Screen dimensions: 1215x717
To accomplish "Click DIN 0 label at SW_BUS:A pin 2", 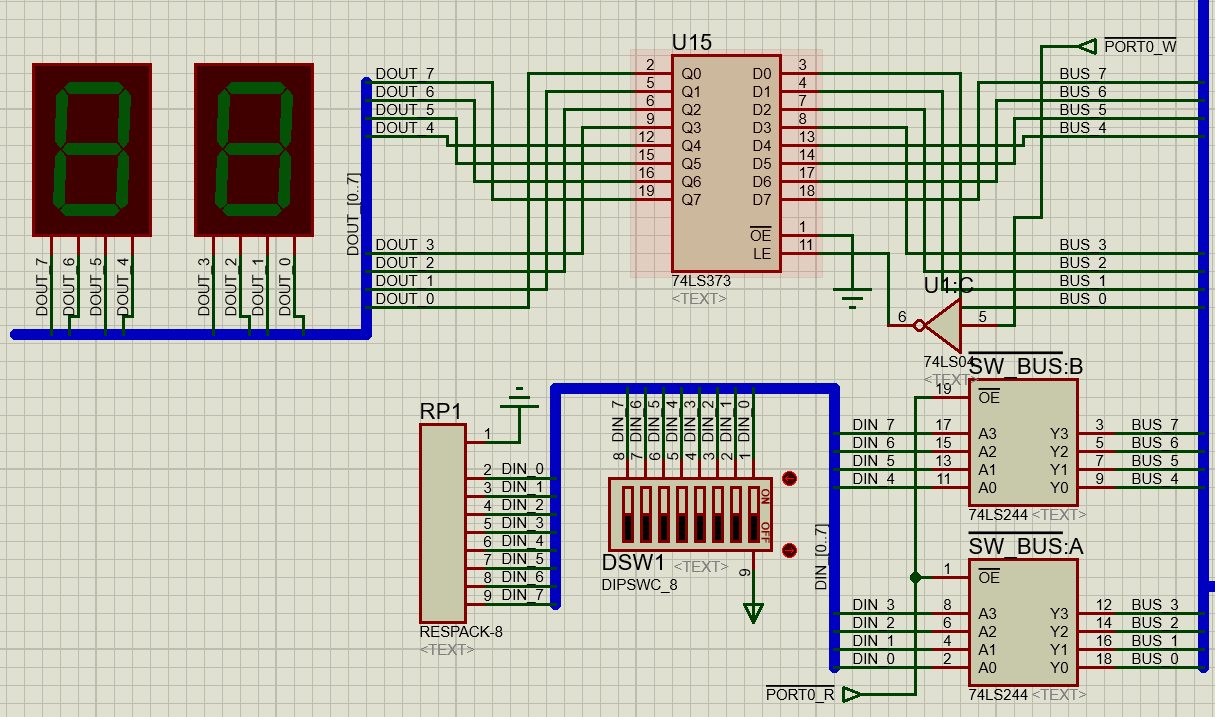I will 874,659.
